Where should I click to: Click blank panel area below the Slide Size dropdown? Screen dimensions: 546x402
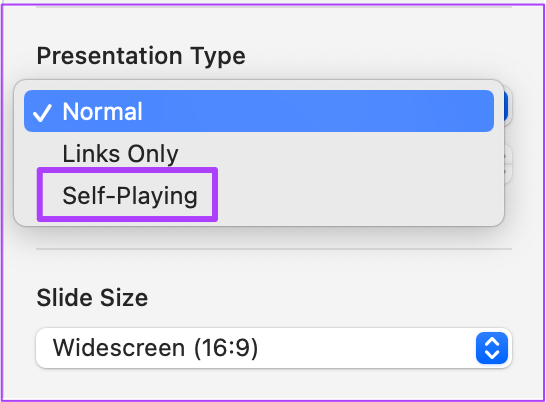tap(274, 383)
